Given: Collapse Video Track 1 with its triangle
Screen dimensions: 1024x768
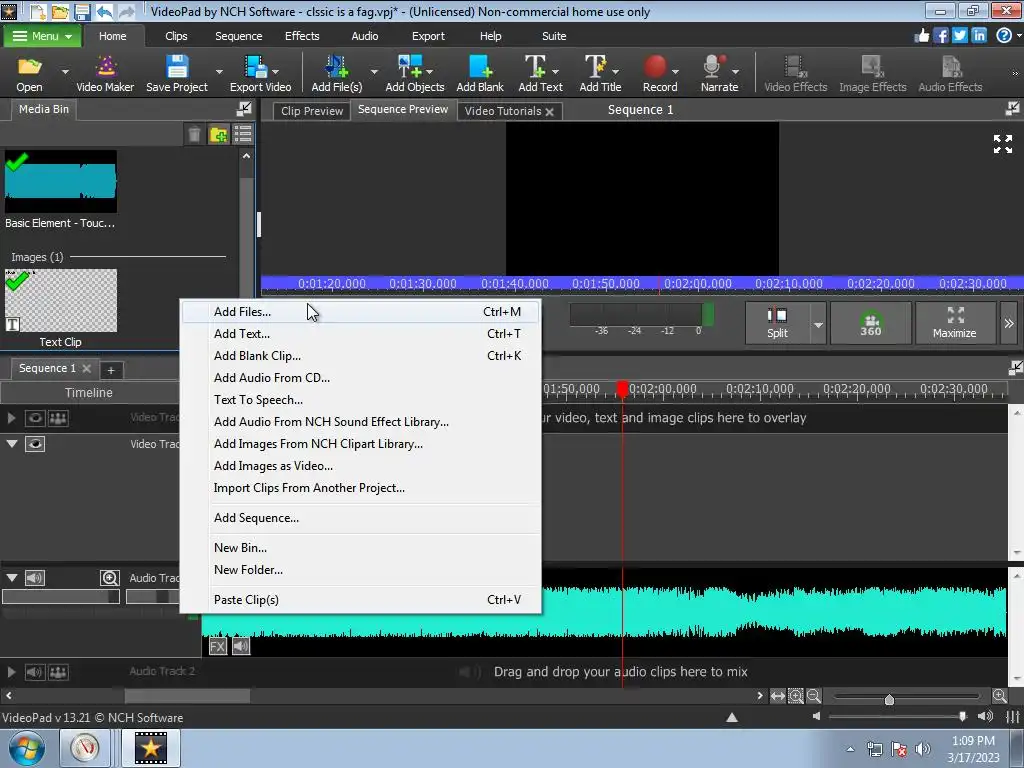Looking at the screenshot, I should point(12,444).
